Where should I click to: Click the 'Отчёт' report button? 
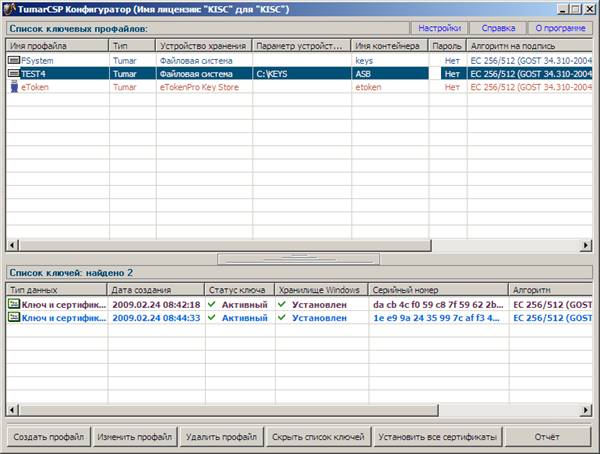[x=546, y=437]
